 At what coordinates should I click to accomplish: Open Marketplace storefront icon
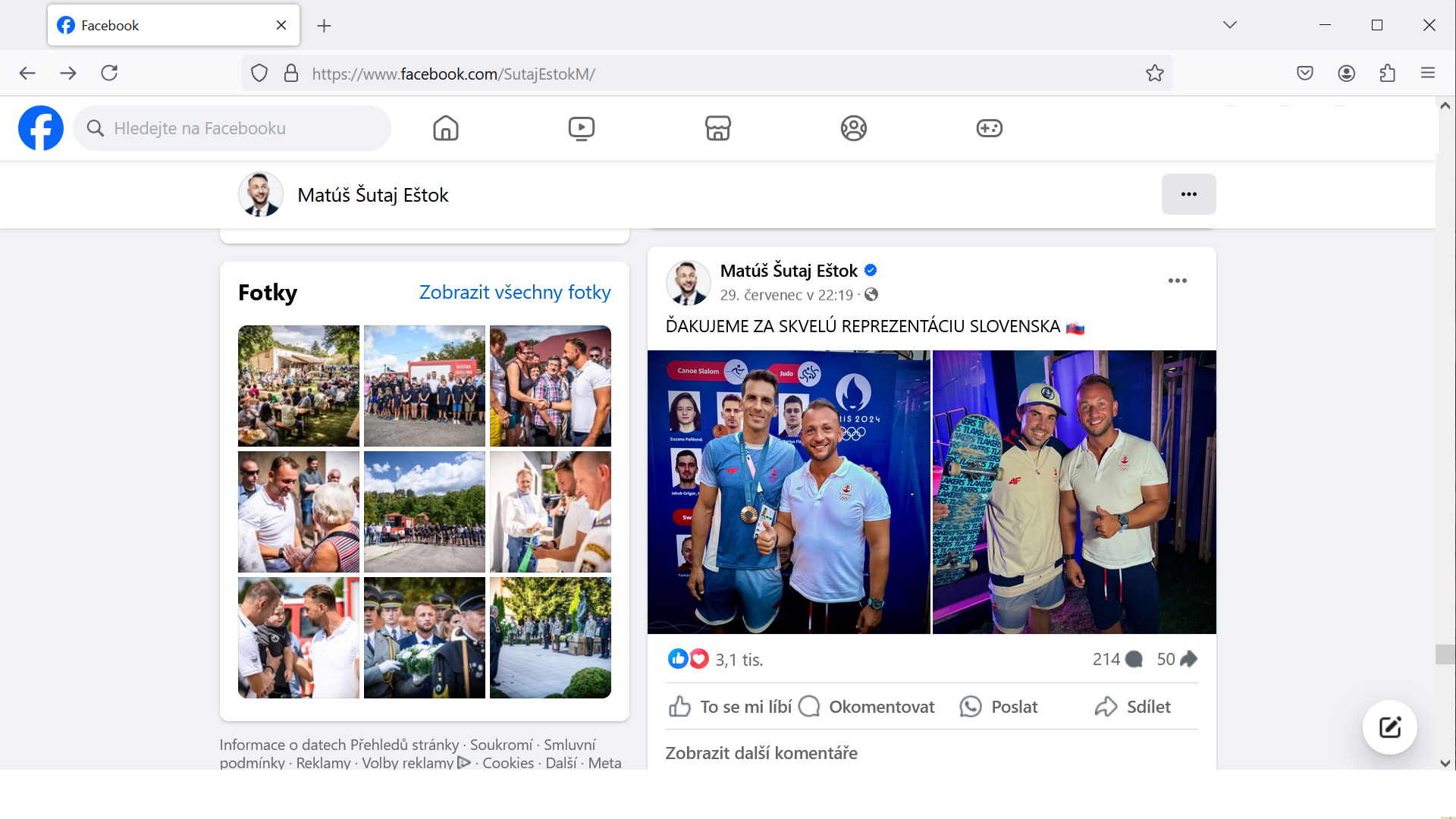pyautogui.click(x=717, y=128)
